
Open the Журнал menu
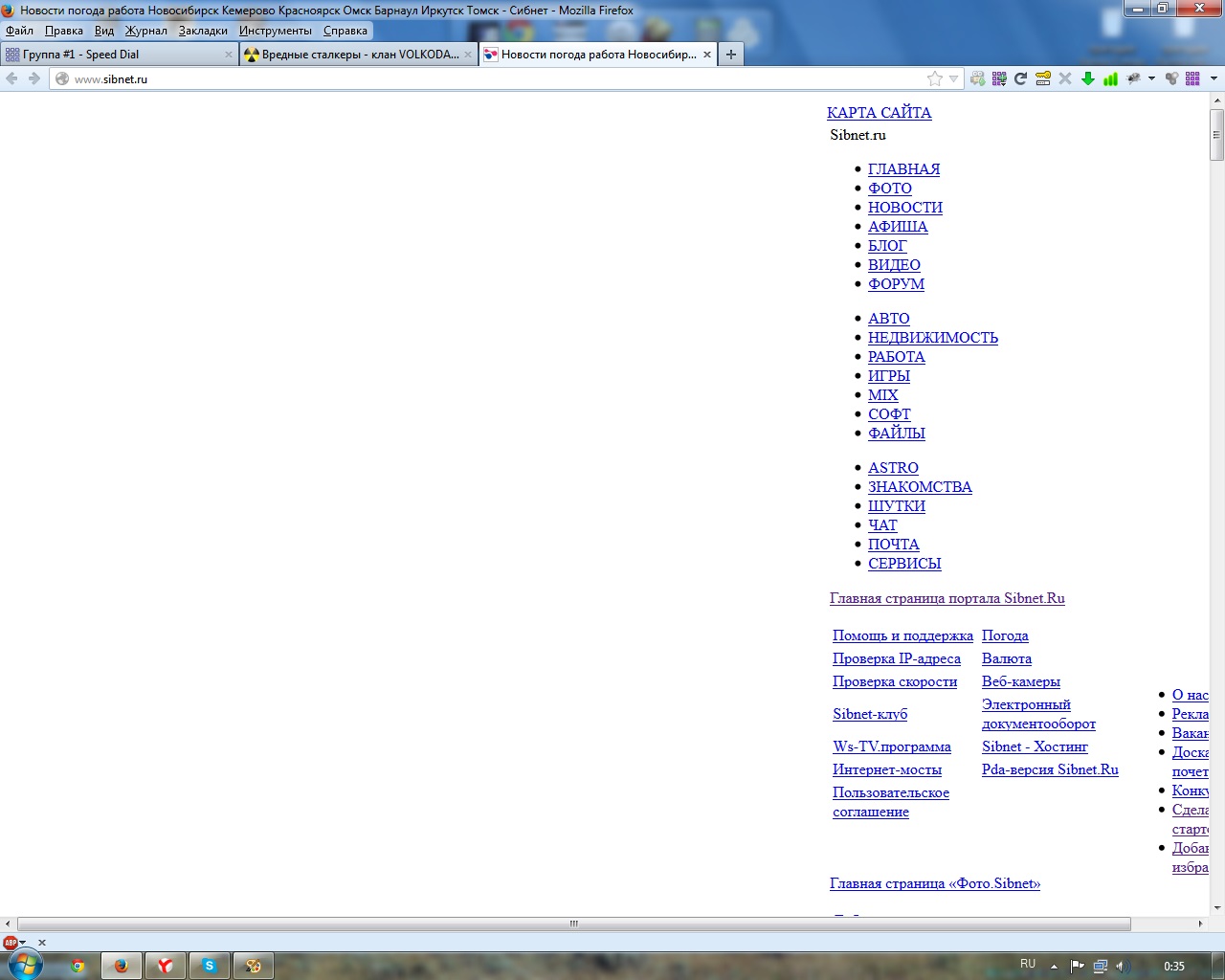point(146,31)
